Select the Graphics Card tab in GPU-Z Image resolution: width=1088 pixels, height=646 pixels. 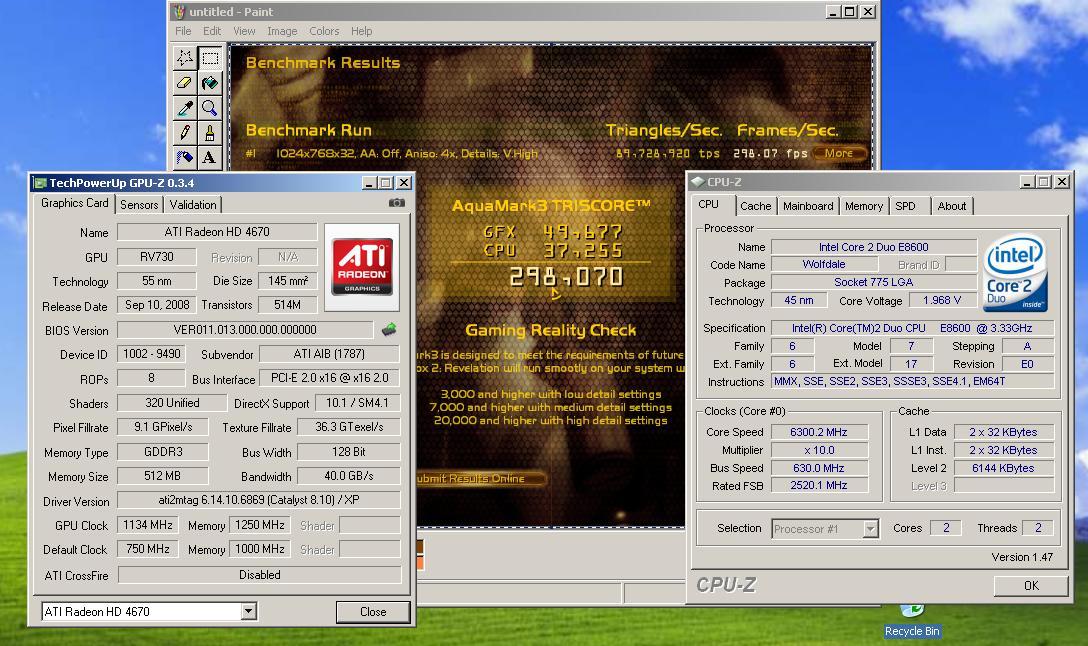point(74,203)
